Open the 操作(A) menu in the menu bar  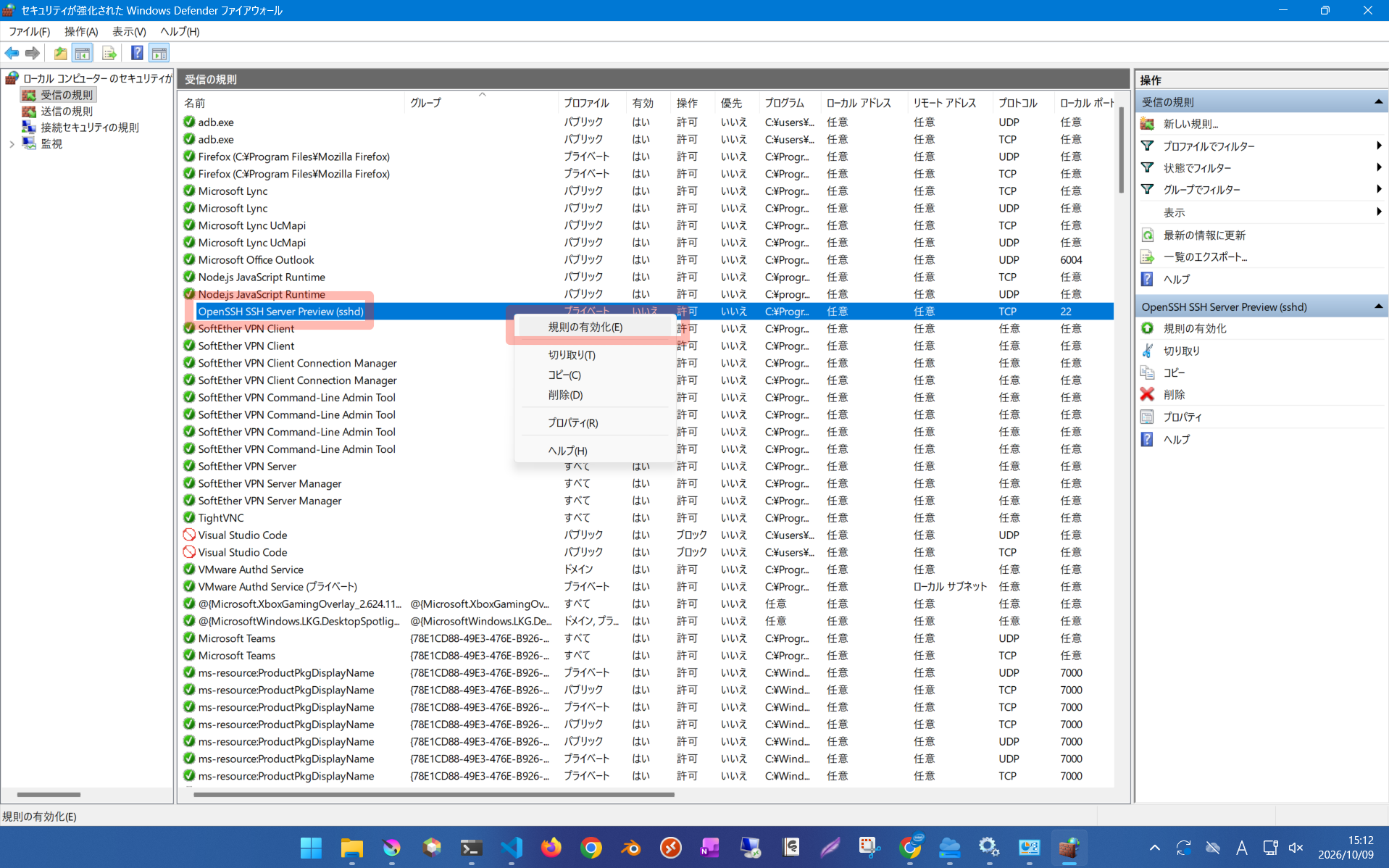pos(81,31)
